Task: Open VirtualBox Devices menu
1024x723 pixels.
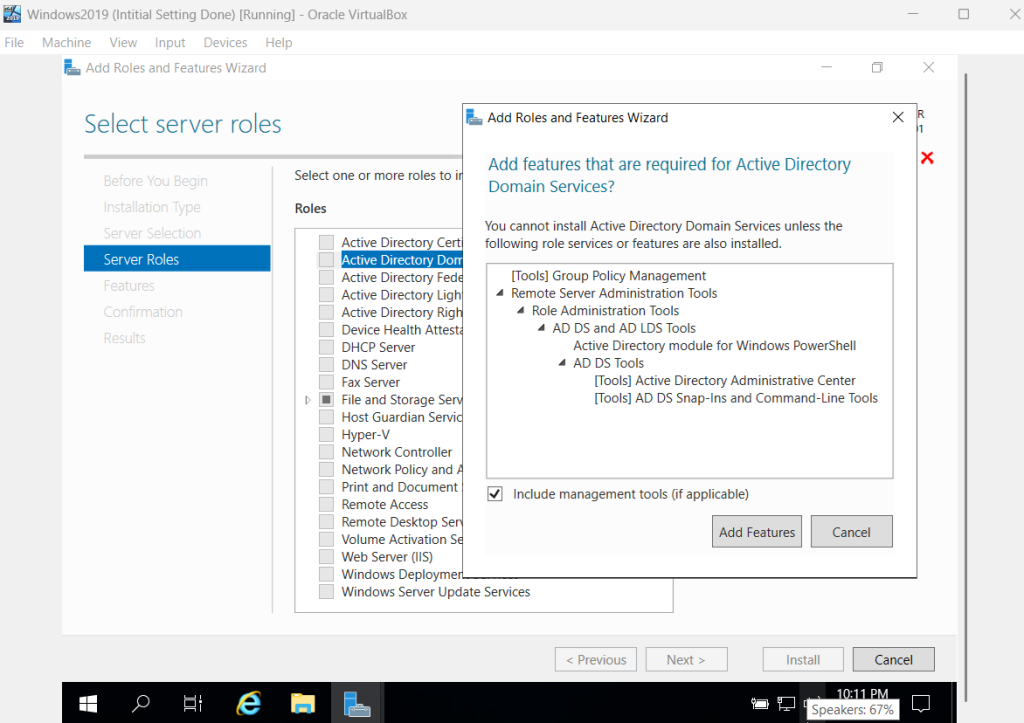Action: tap(225, 42)
